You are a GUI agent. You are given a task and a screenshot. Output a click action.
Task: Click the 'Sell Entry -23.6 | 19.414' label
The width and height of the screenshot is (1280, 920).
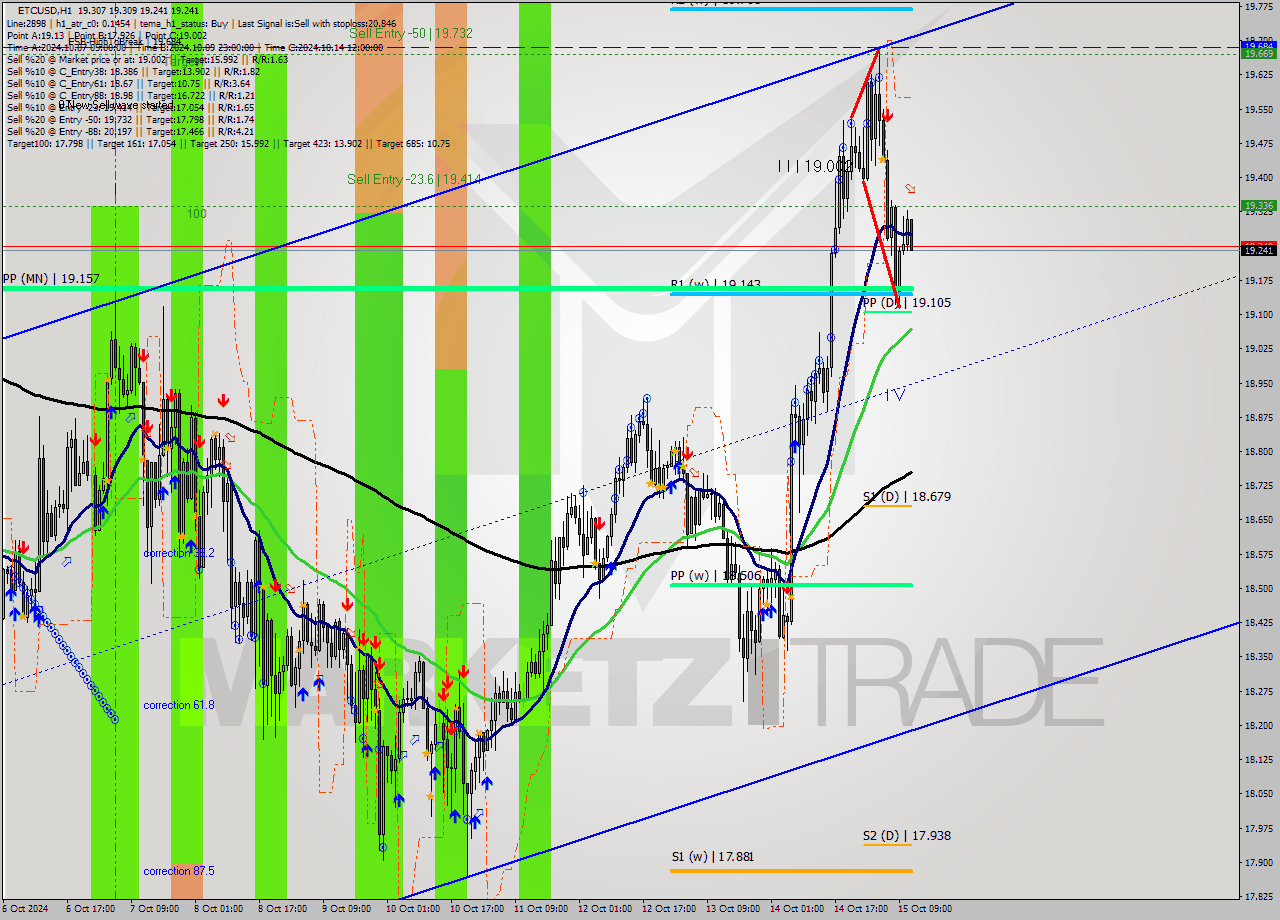point(414,179)
